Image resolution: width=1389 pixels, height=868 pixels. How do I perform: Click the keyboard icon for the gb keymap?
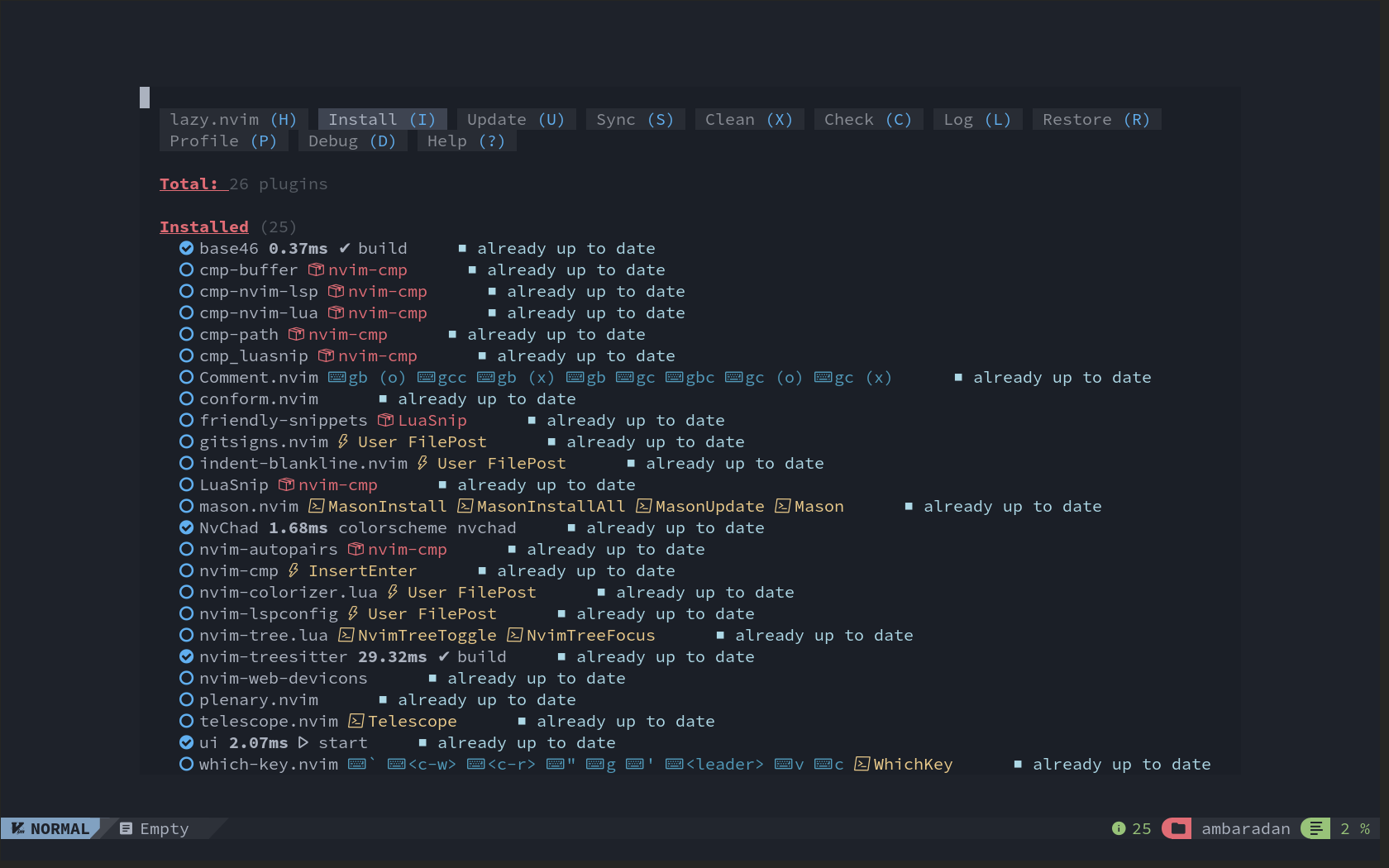click(x=337, y=377)
